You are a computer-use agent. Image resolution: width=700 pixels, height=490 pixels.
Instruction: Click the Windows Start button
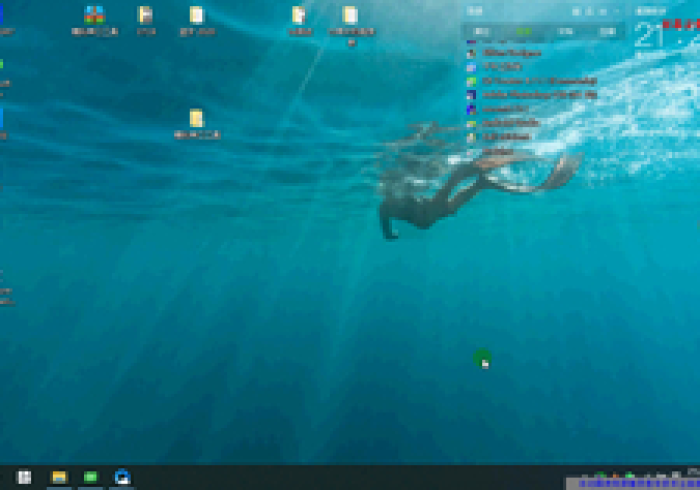click(x=24, y=477)
